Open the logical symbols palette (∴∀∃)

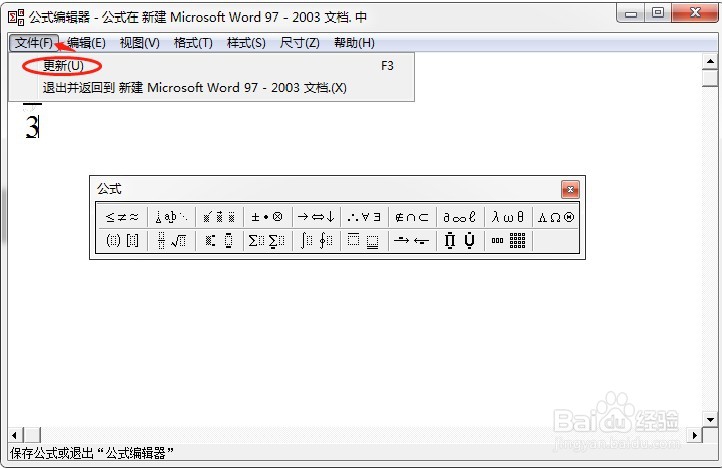364,217
